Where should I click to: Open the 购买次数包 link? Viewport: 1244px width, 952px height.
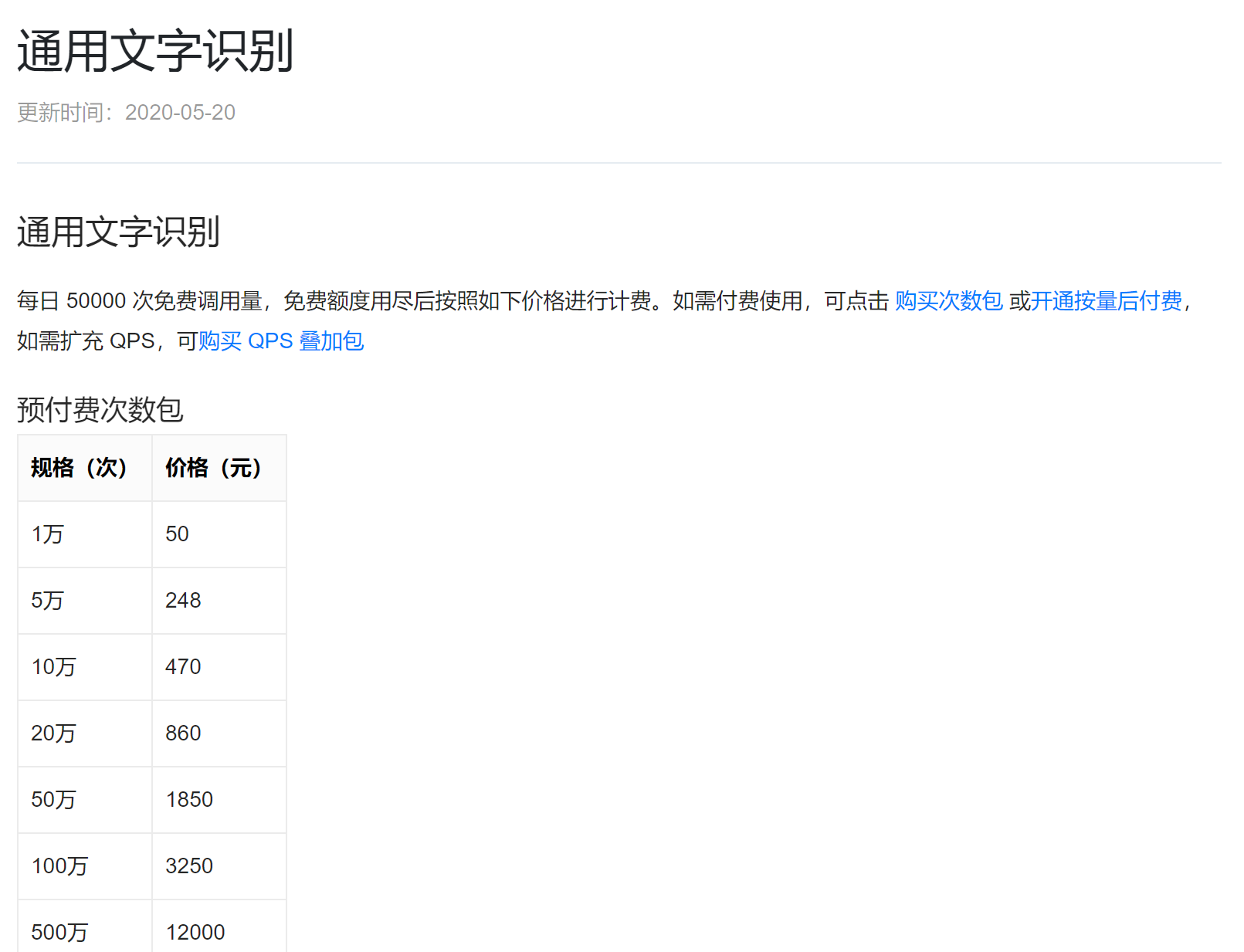[x=948, y=301]
